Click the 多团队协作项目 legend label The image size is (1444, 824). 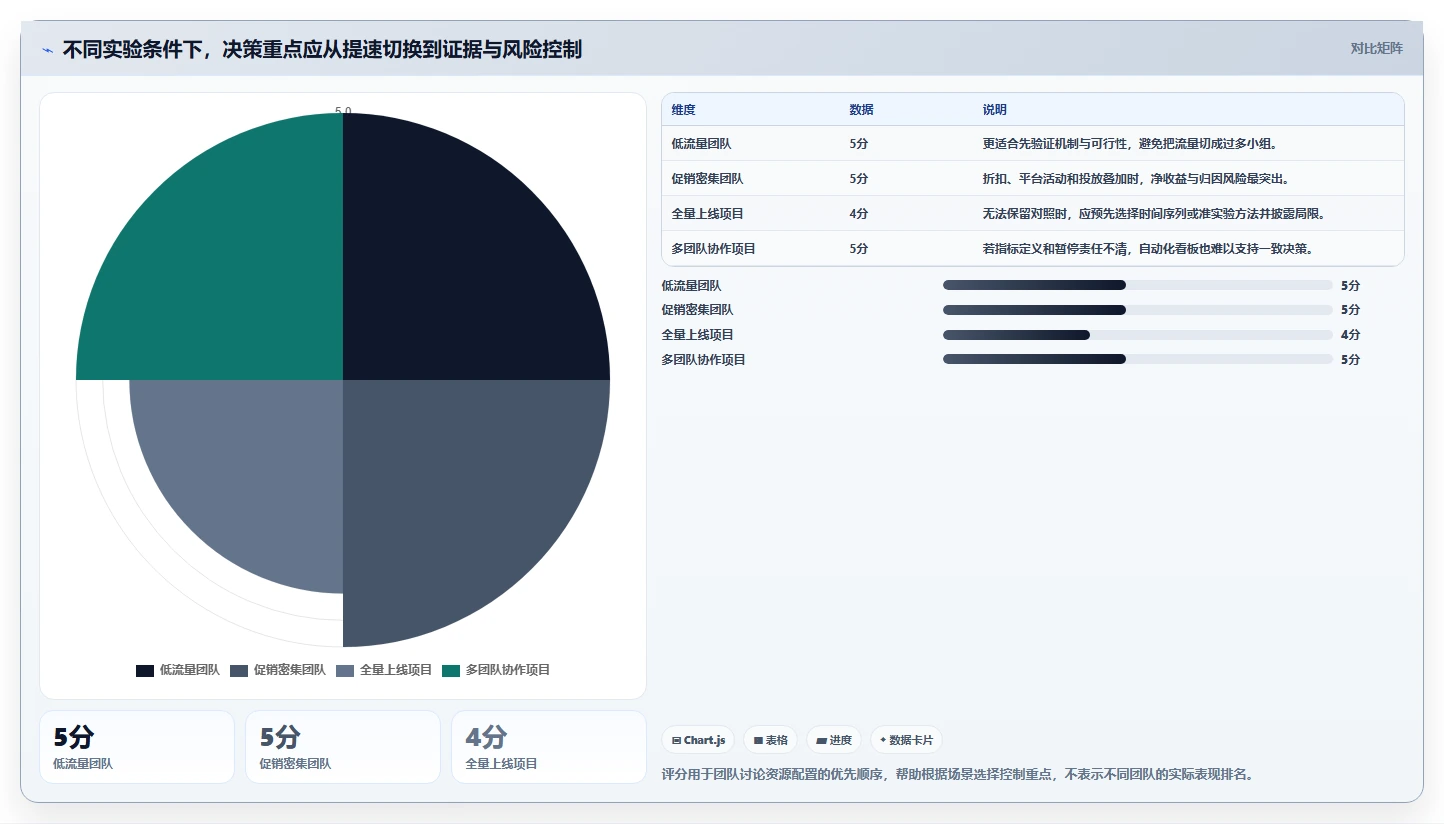pos(507,670)
